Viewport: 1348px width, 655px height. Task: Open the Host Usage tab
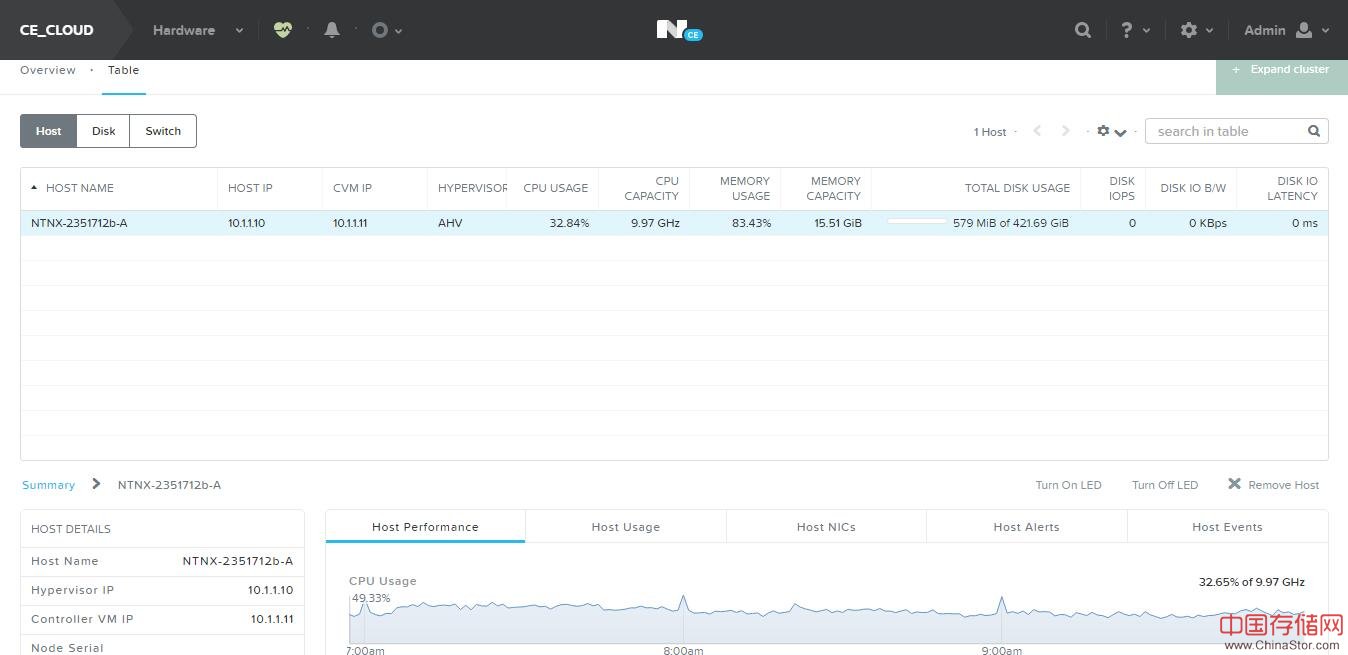pos(625,527)
